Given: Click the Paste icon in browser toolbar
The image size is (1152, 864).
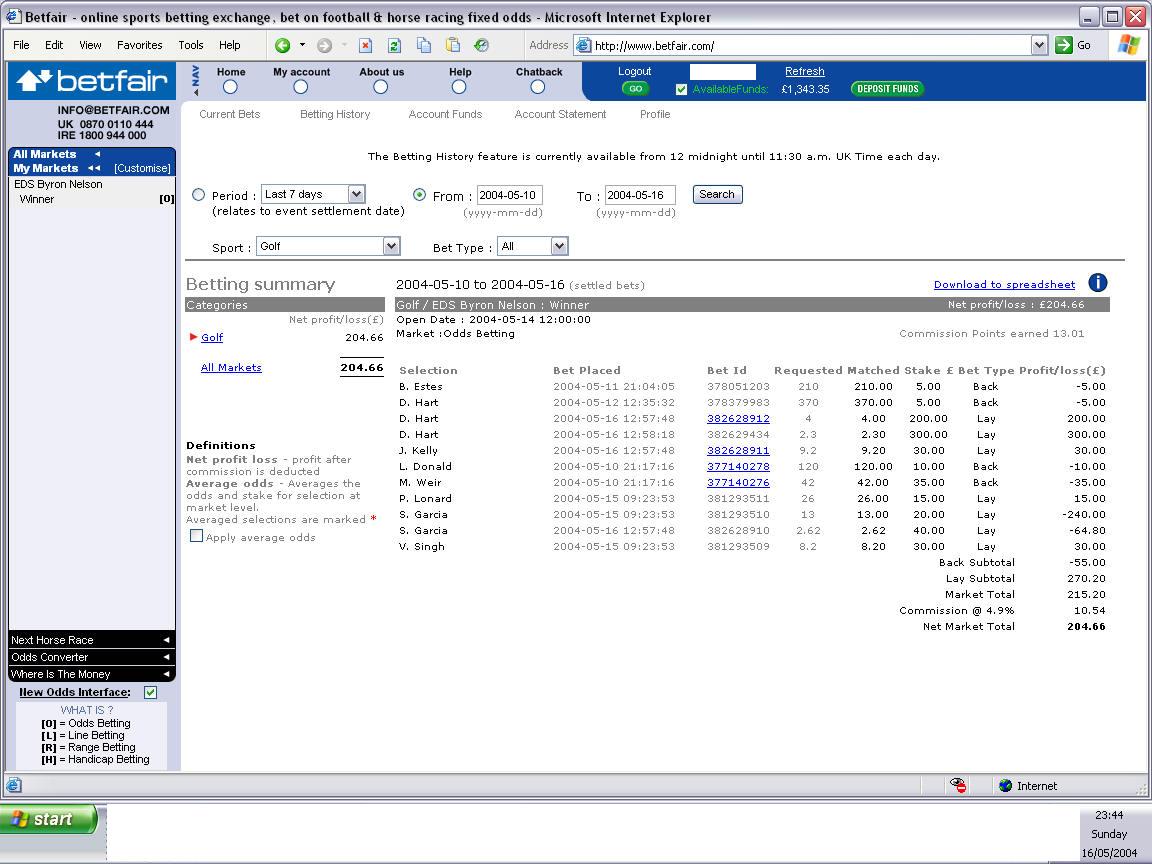Looking at the screenshot, I should [453, 45].
